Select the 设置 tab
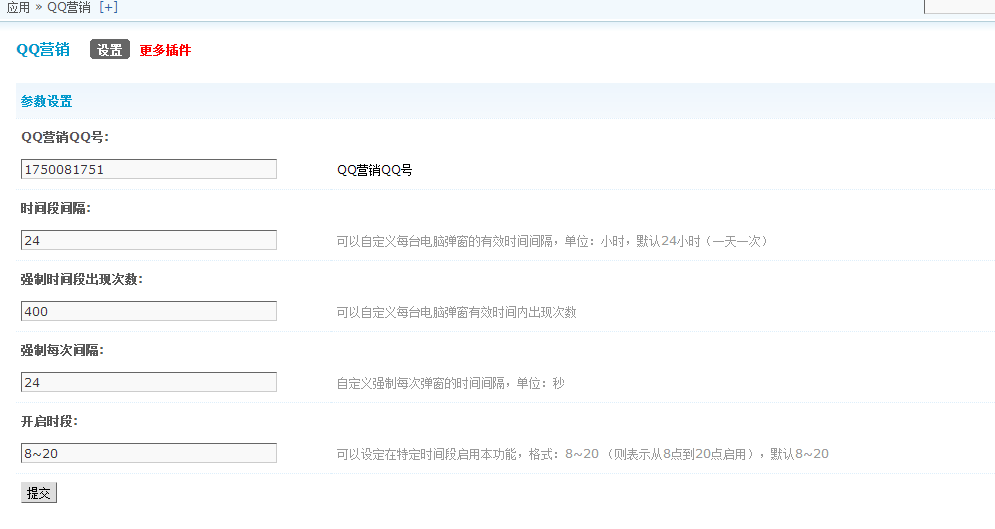 pos(110,49)
